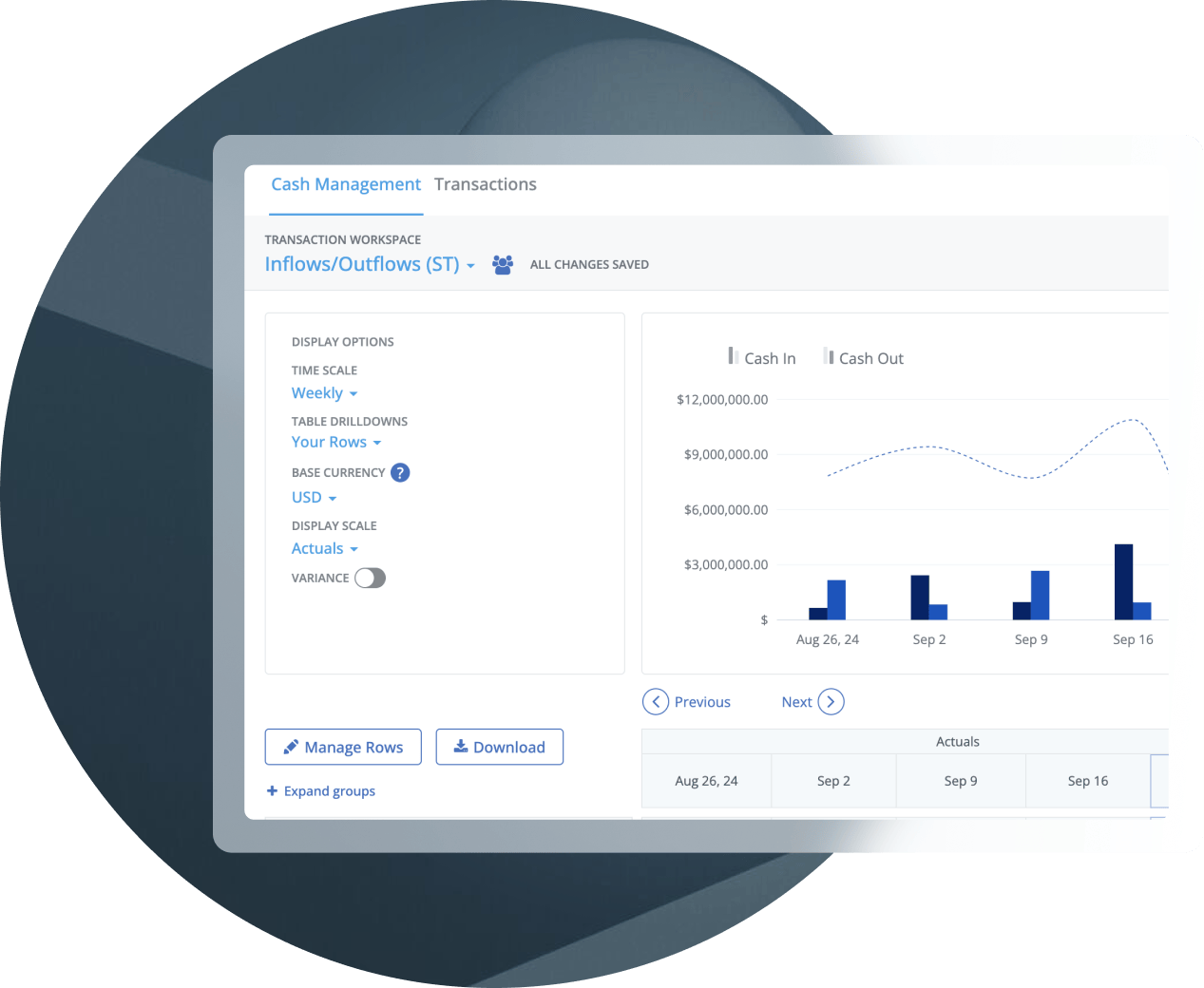Select the Sep 9 table column header

(x=960, y=781)
